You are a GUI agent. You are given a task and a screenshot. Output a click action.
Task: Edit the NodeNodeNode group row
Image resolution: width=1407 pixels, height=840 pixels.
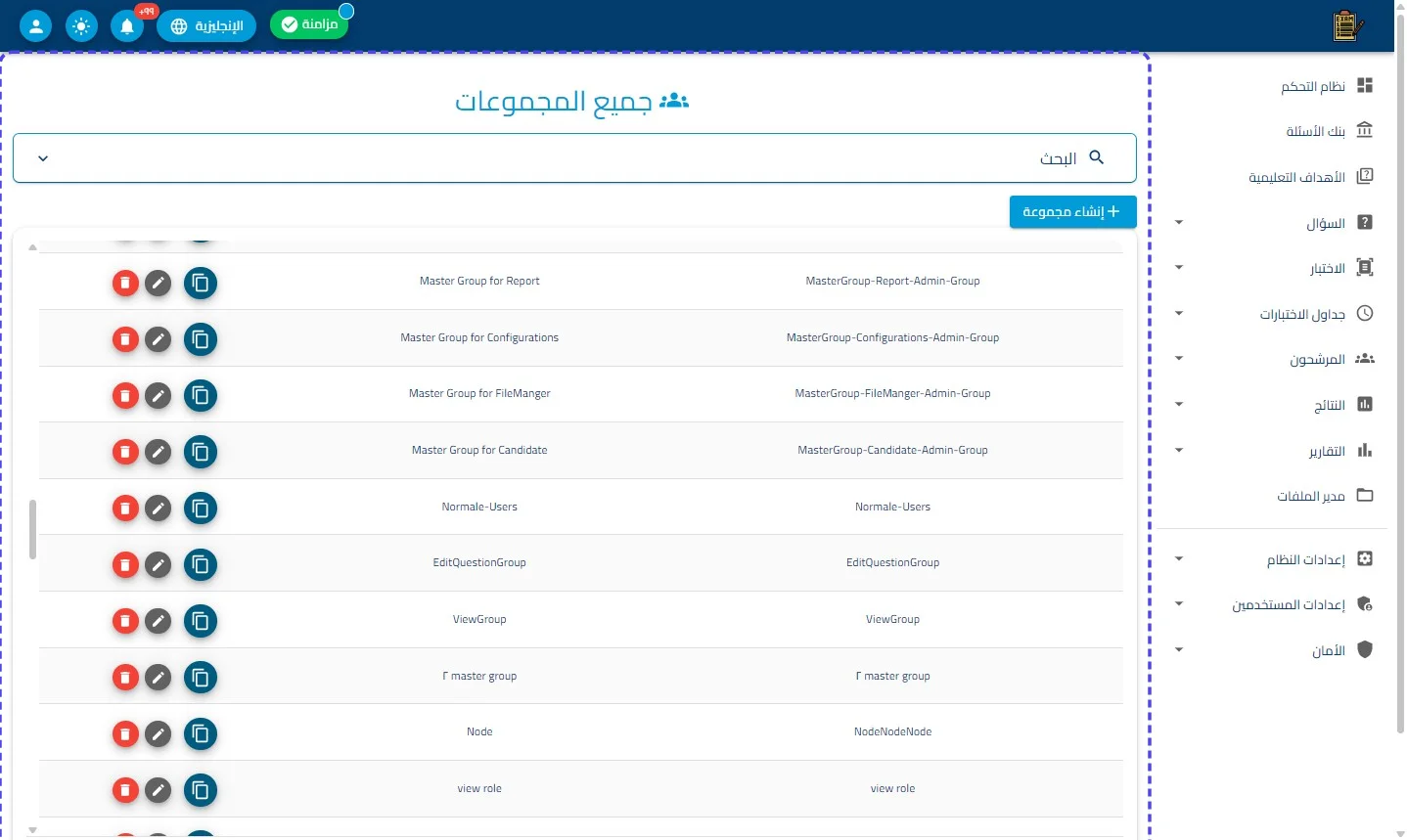point(158,734)
